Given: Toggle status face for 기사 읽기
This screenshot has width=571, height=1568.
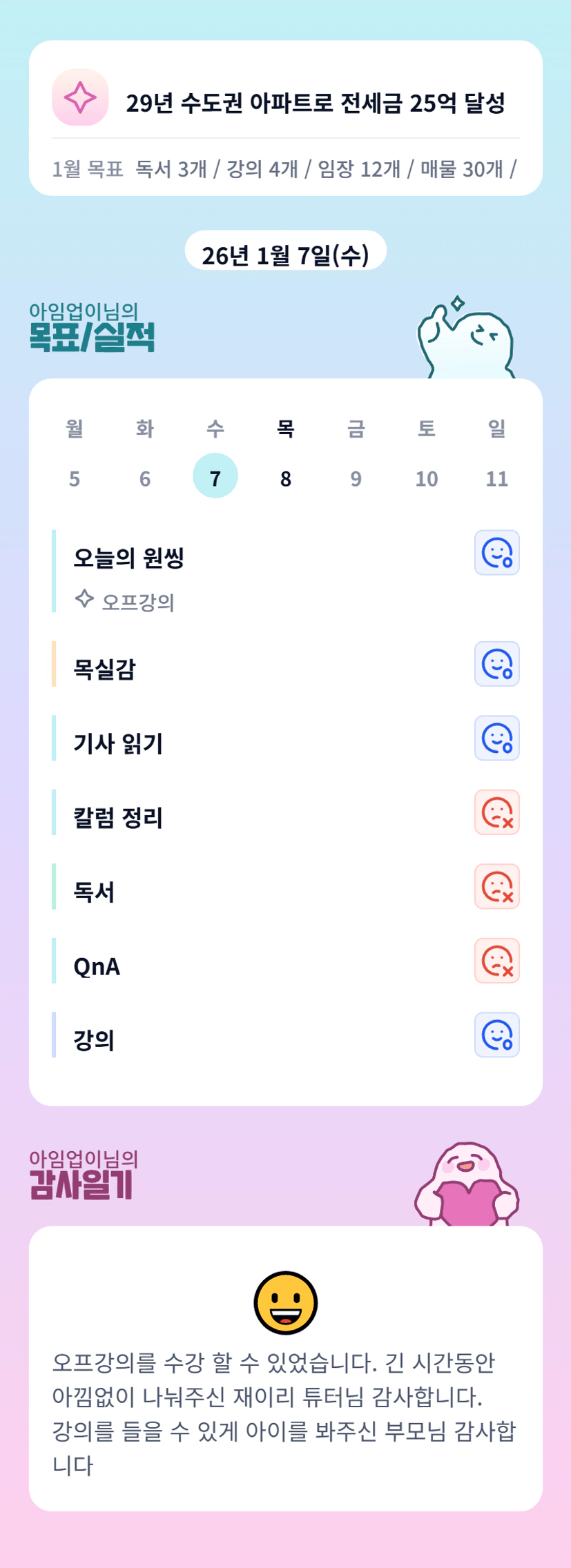Looking at the screenshot, I should (496, 738).
